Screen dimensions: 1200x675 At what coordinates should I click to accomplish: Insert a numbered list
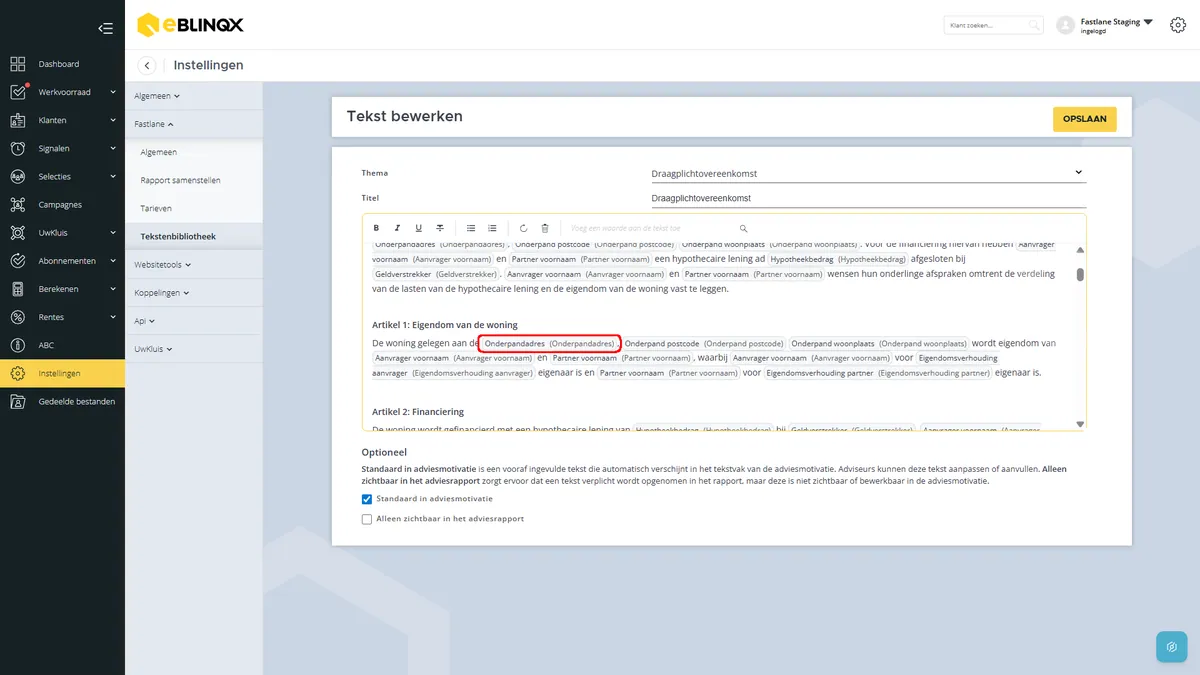click(x=492, y=228)
